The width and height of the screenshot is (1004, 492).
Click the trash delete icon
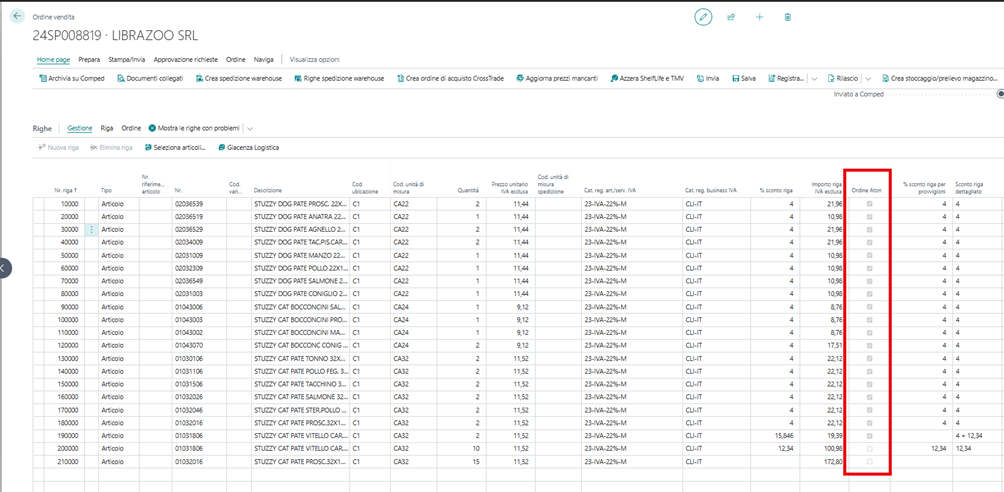788,17
